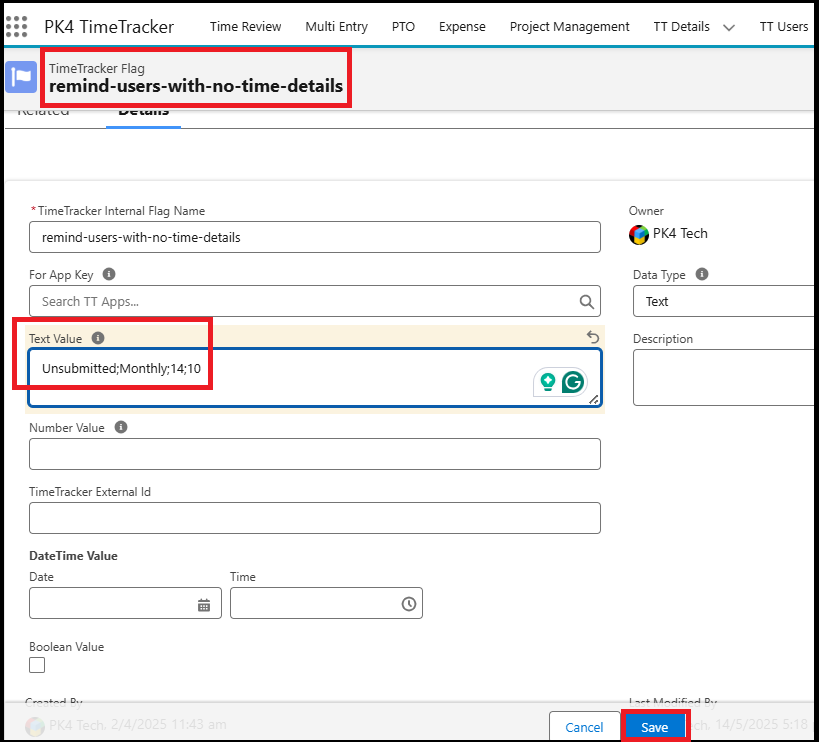Image resolution: width=819 pixels, height=742 pixels.
Task: Open the date picker calendar icon
Action: coord(204,605)
